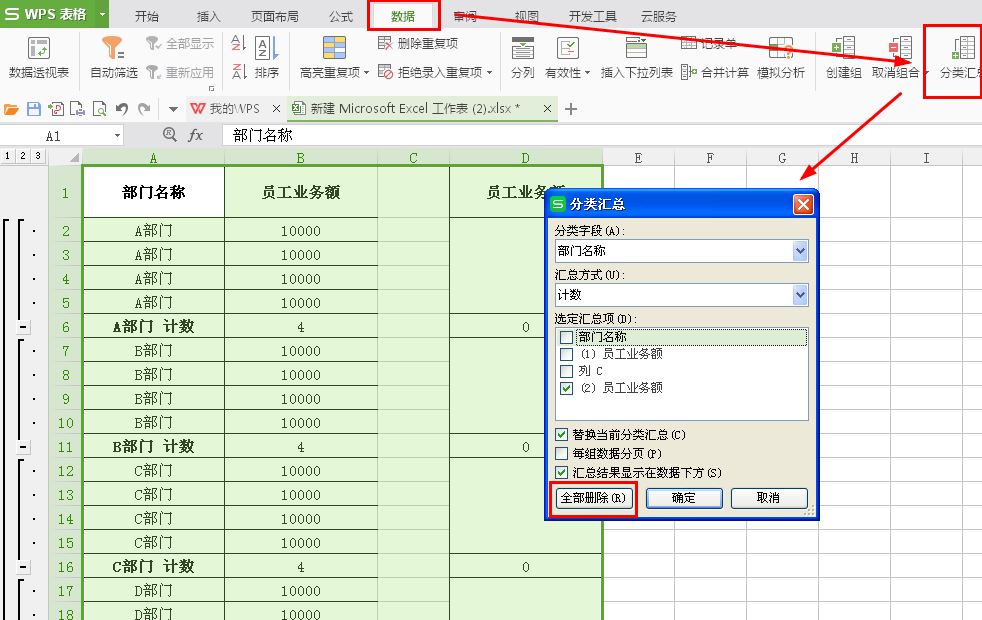Open the 开发工具 ribbon tab
The width and height of the screenshot is (982, 620).
click(x=592, y=16)
